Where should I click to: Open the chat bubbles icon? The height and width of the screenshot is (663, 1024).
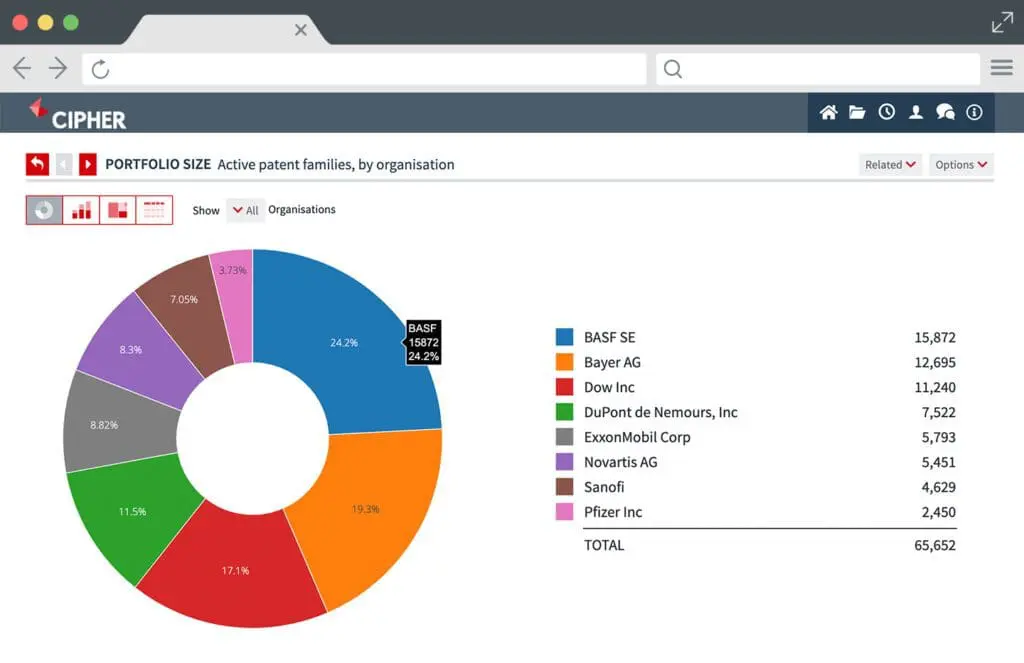click(945, 112)
